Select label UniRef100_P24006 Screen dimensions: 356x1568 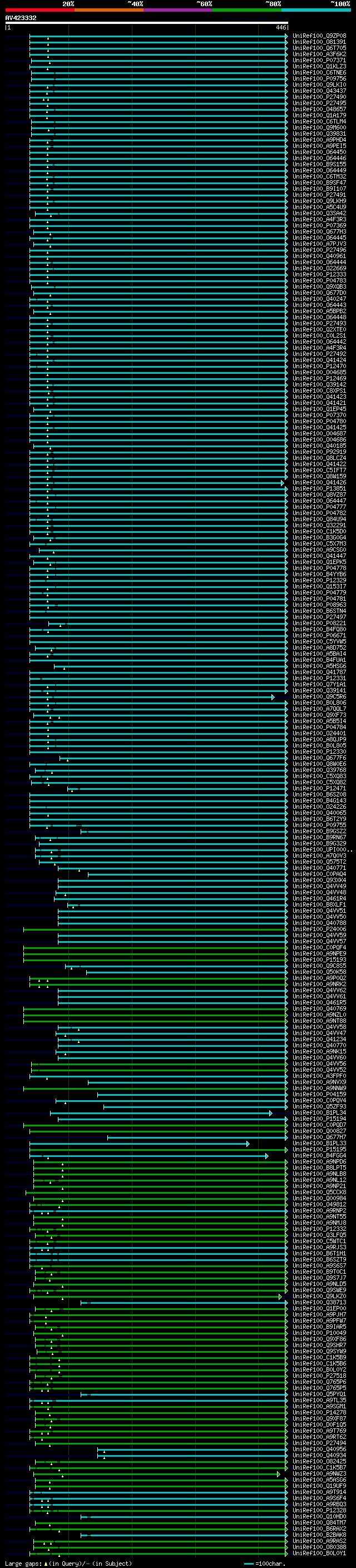click(319, 929)
